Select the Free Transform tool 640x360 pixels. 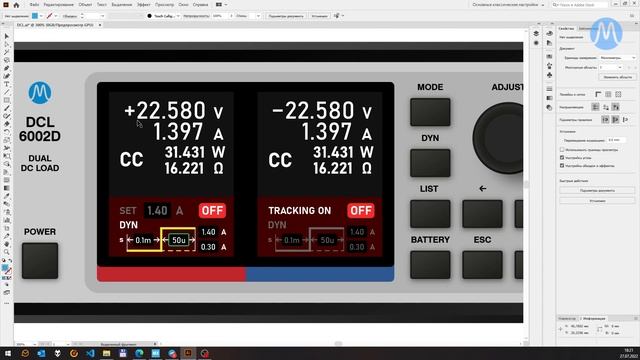point(7,156)
